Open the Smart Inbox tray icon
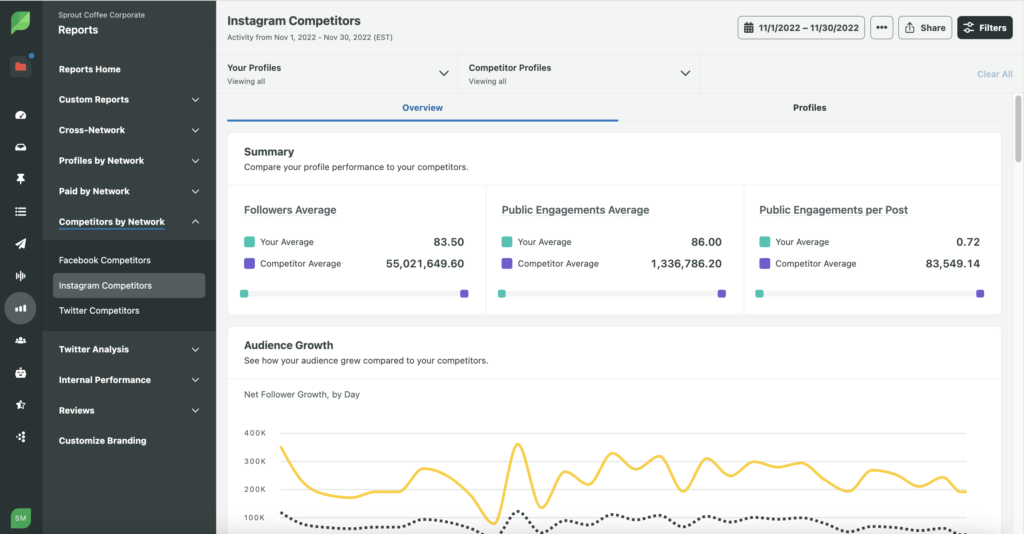The image size is (1024, 534). pos(20,147)
